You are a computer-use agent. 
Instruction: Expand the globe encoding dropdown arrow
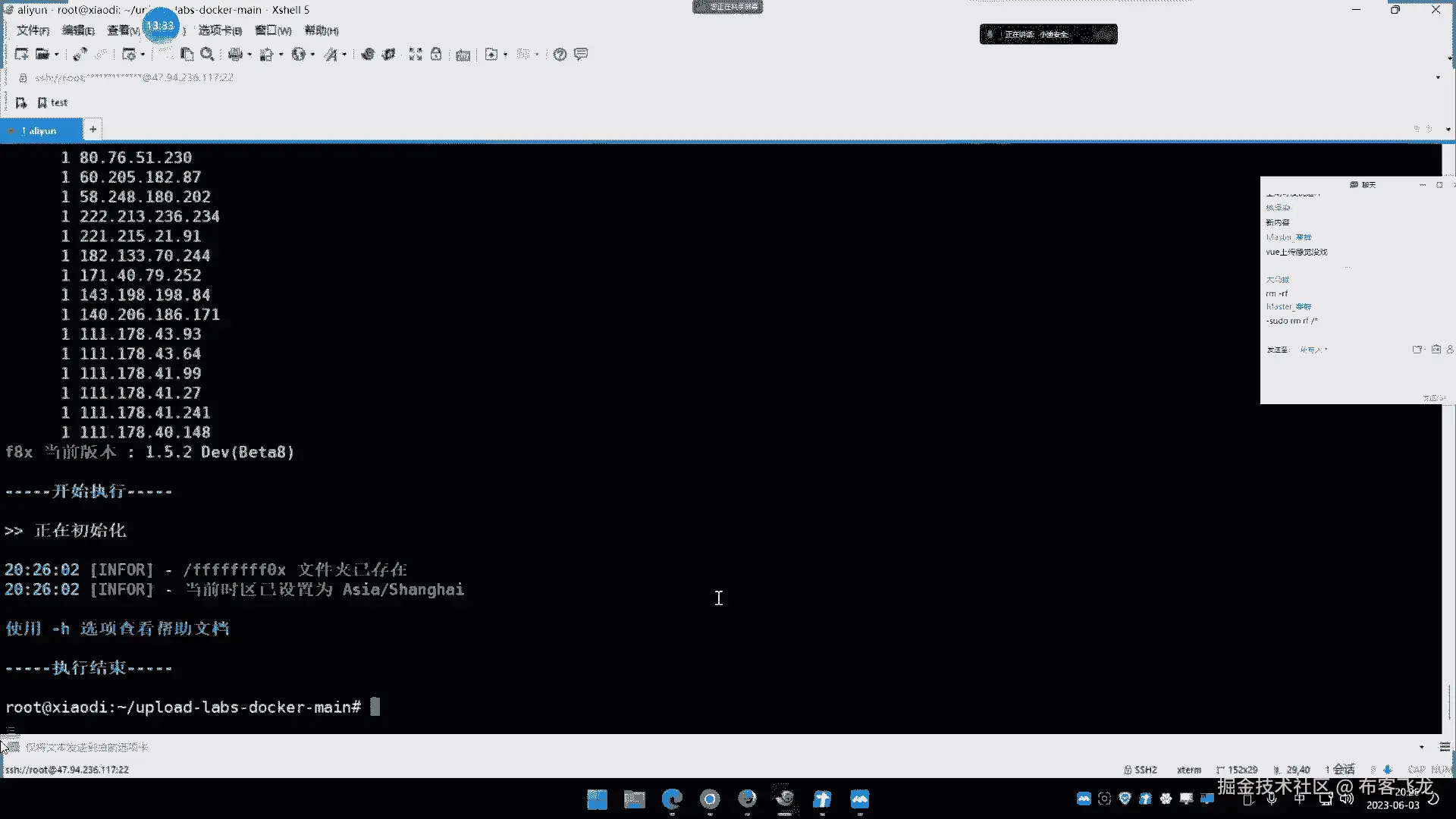coord(312,55)
